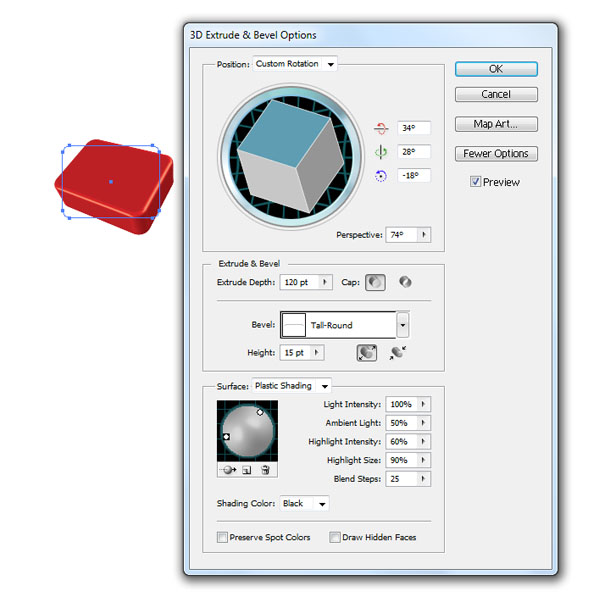Turn cap on for solid appearance
600x600 pixels.
click(x=375, y=282)
